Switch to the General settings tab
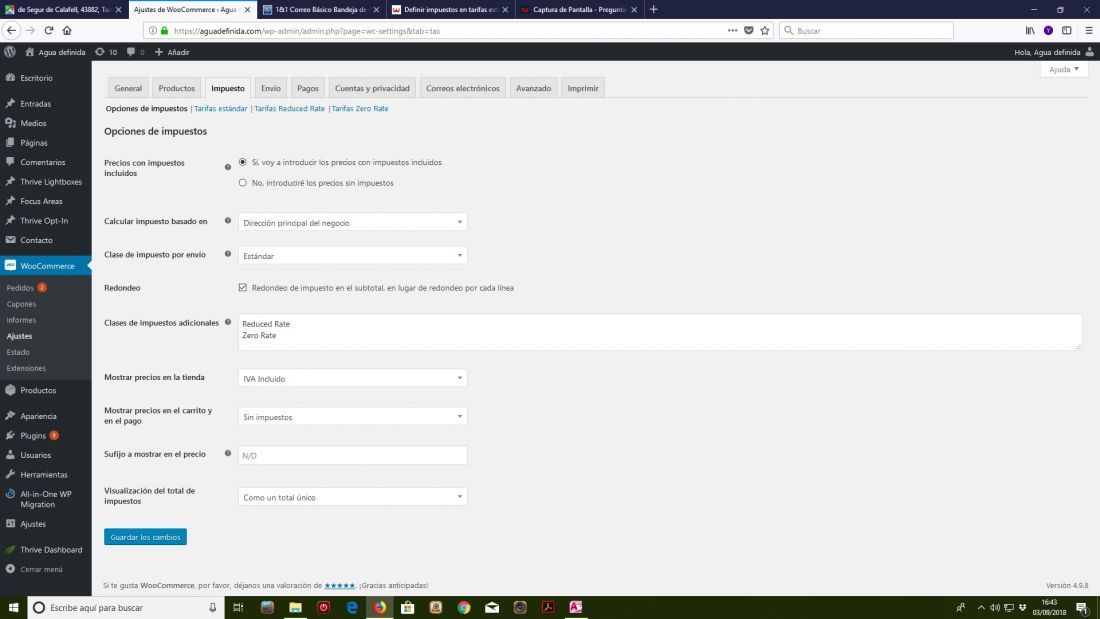This screenshot has height=619, width=1100. pyautogui.click(x=128, y=88)
